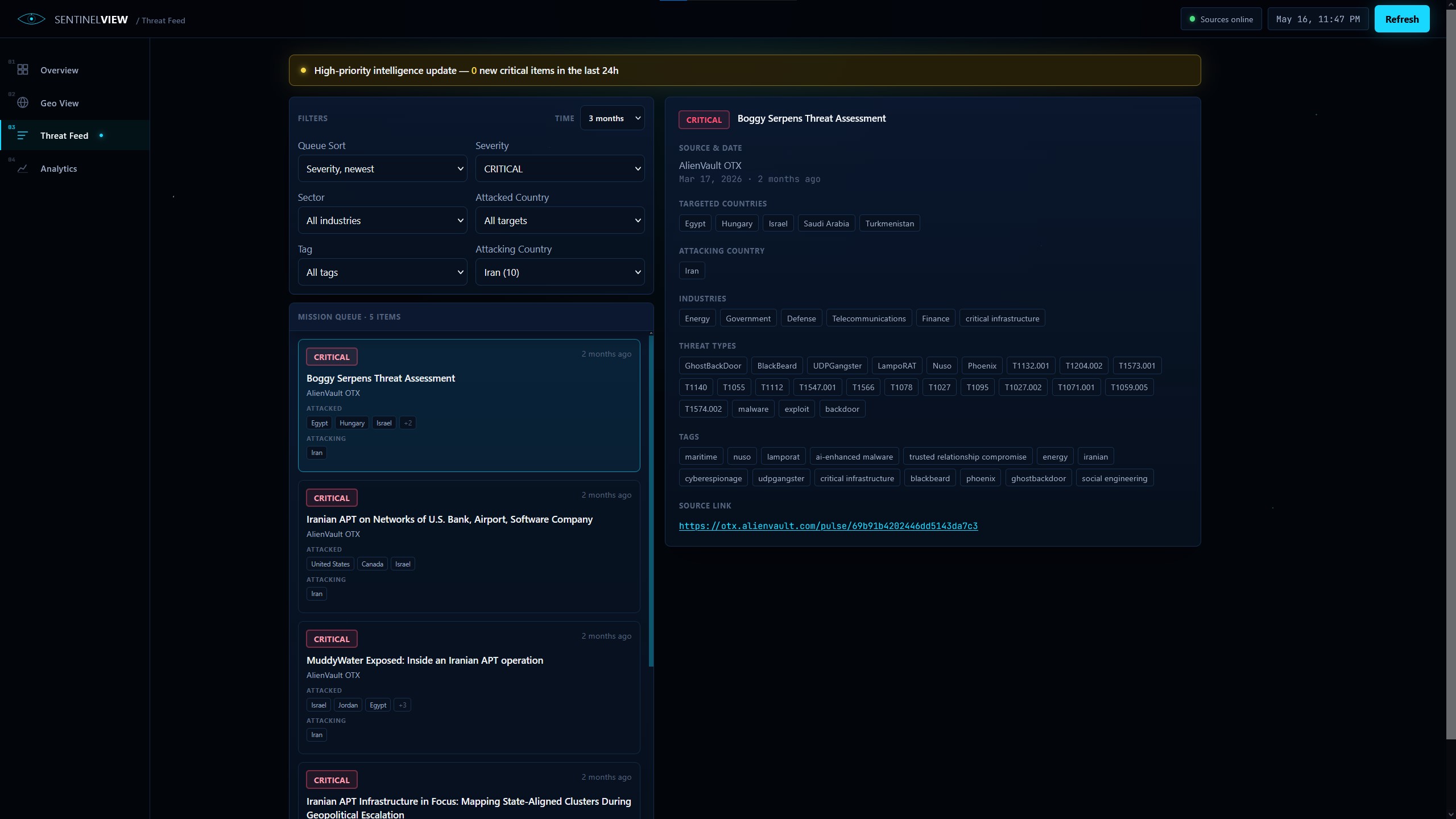Open the Iranian APT on Networks queue card
Viewport: 1456px width, 819px height.
[x=469, y=547]
